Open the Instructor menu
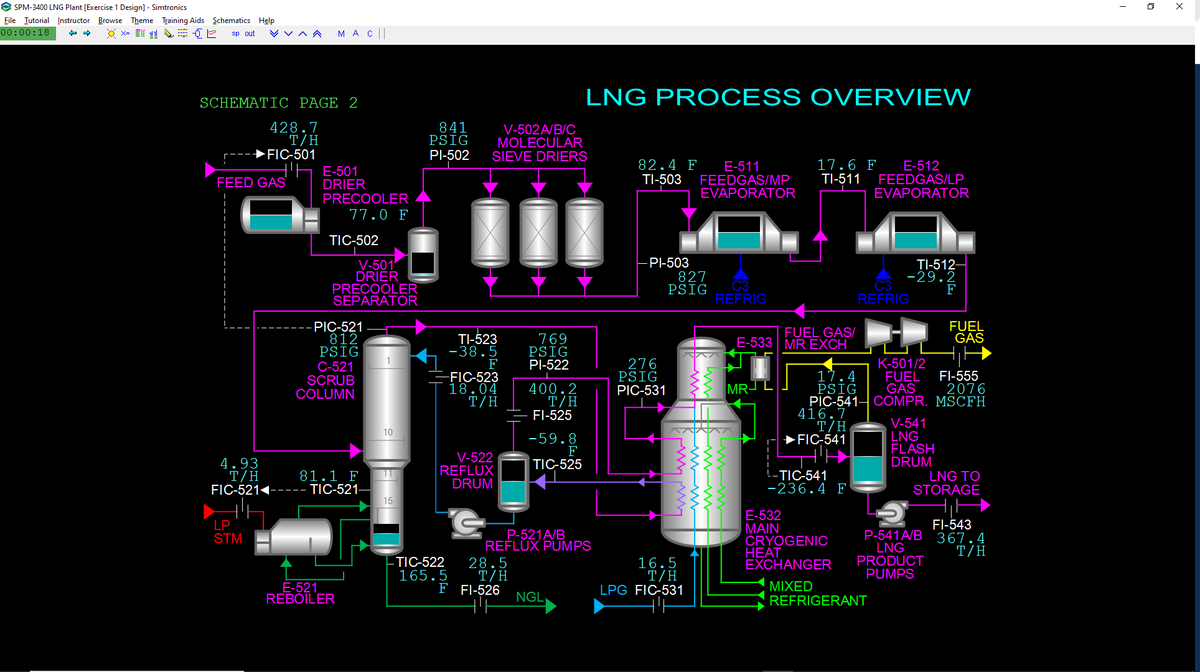Image resolution: width=1200 pixels, height=672 pixels. 74,20
